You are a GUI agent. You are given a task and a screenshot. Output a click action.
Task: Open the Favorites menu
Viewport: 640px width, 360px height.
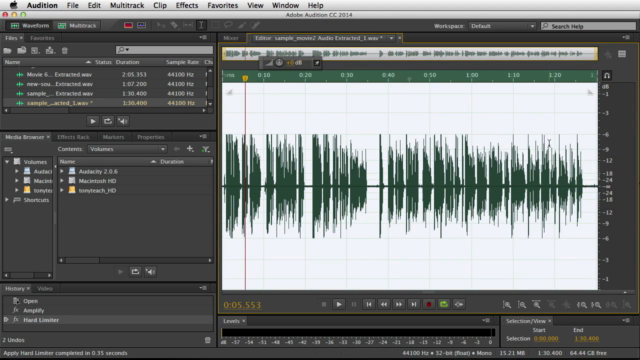point(222,5)
